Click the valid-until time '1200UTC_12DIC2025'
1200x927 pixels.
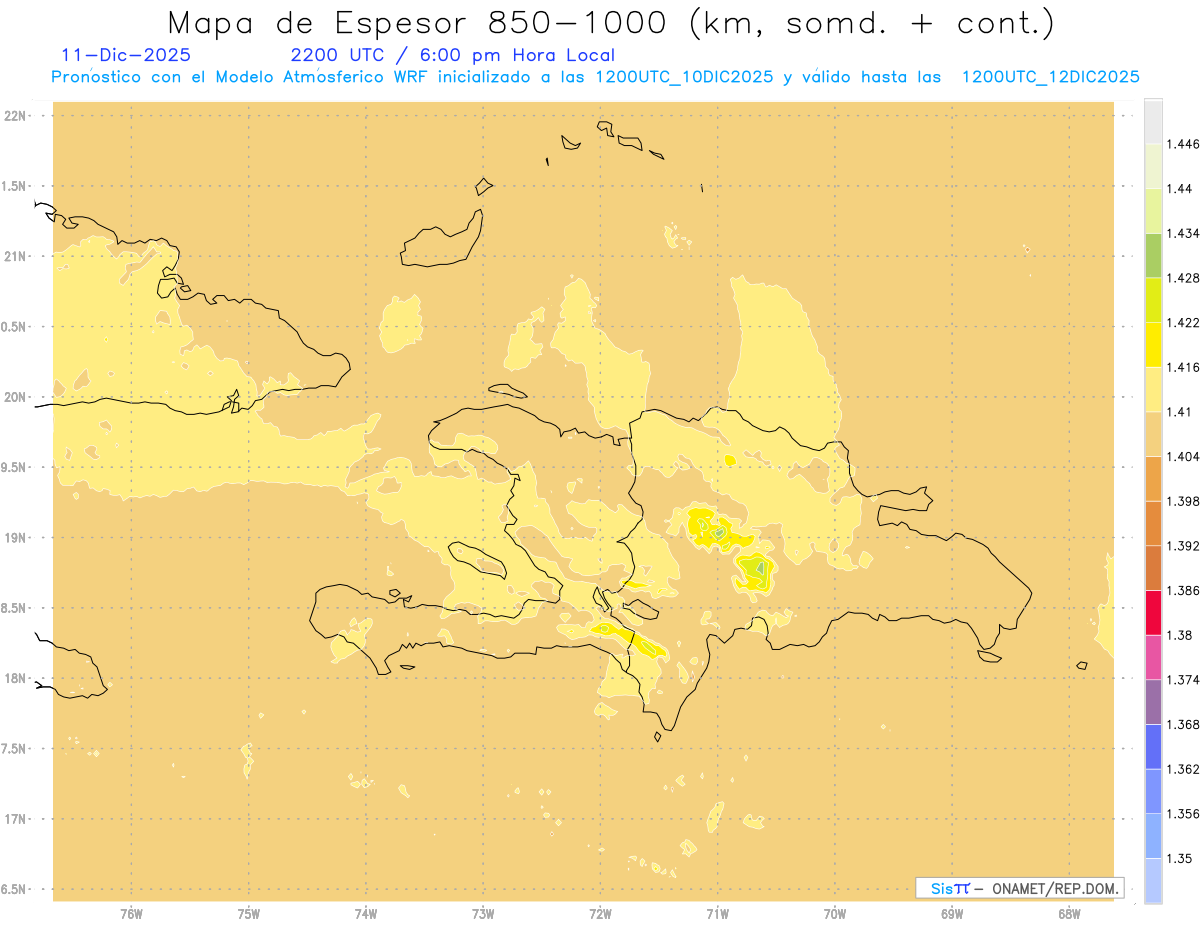(1050, 77)
